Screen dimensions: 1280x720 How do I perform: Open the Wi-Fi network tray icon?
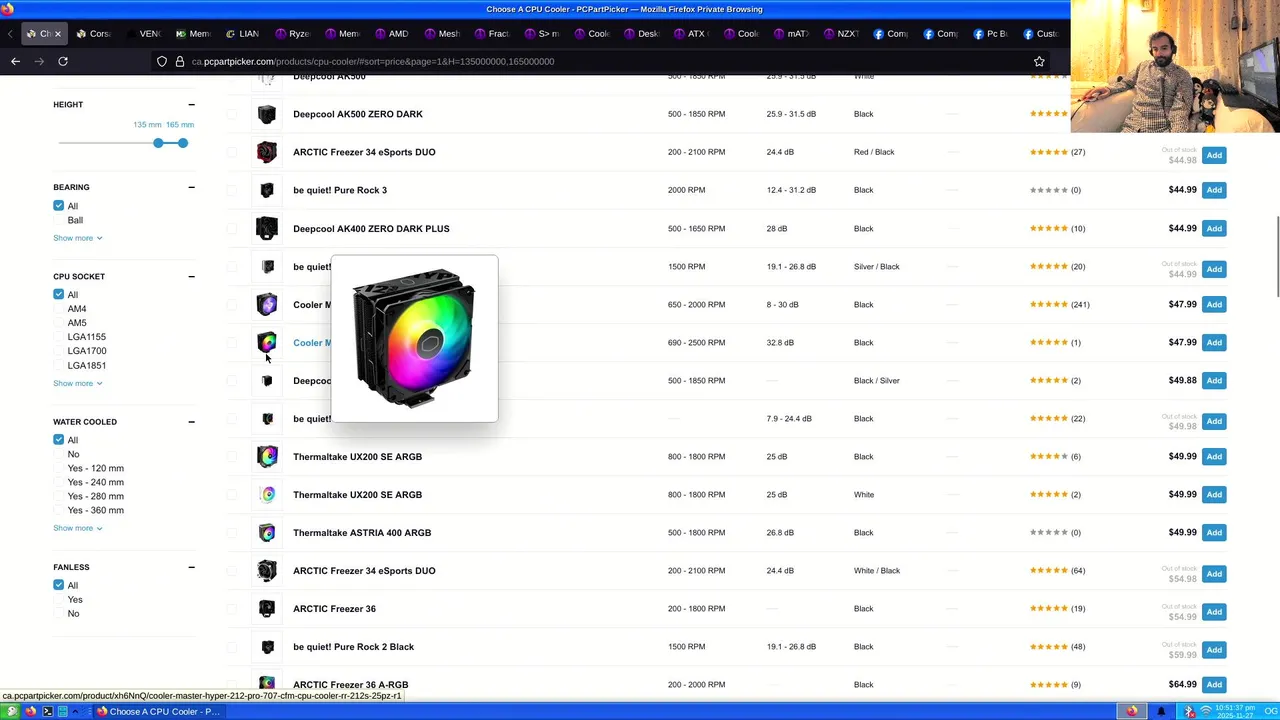[x=1205, y=712]
